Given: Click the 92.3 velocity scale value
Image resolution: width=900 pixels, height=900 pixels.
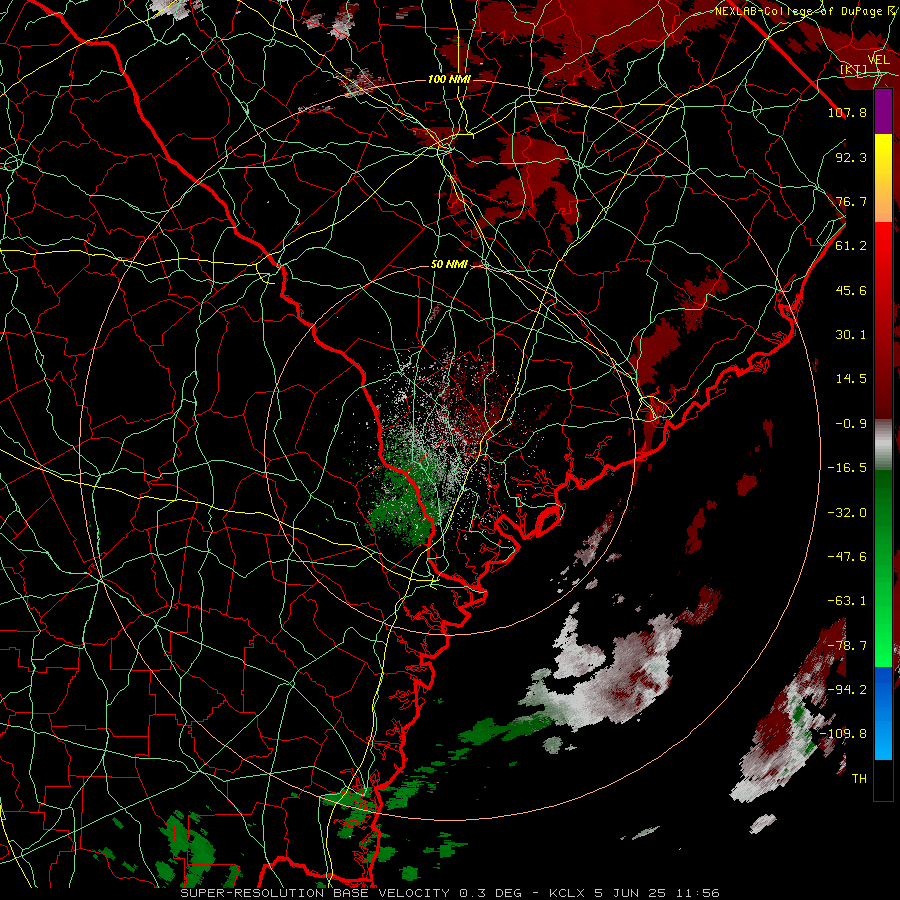Looking at the screenshot, I should (x=851, y=157).
